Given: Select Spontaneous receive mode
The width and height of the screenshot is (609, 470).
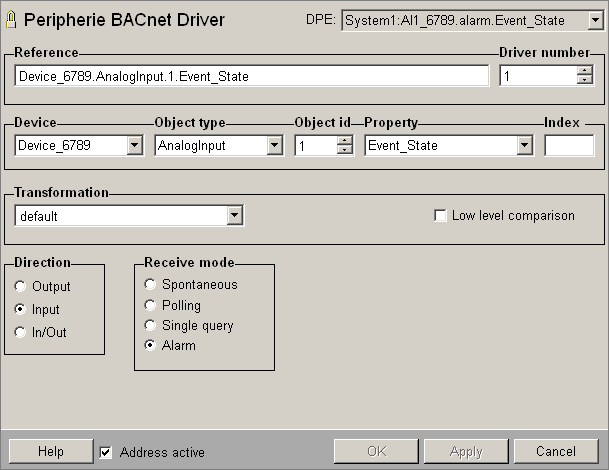Looking at the screenshot, I should 151,285.
